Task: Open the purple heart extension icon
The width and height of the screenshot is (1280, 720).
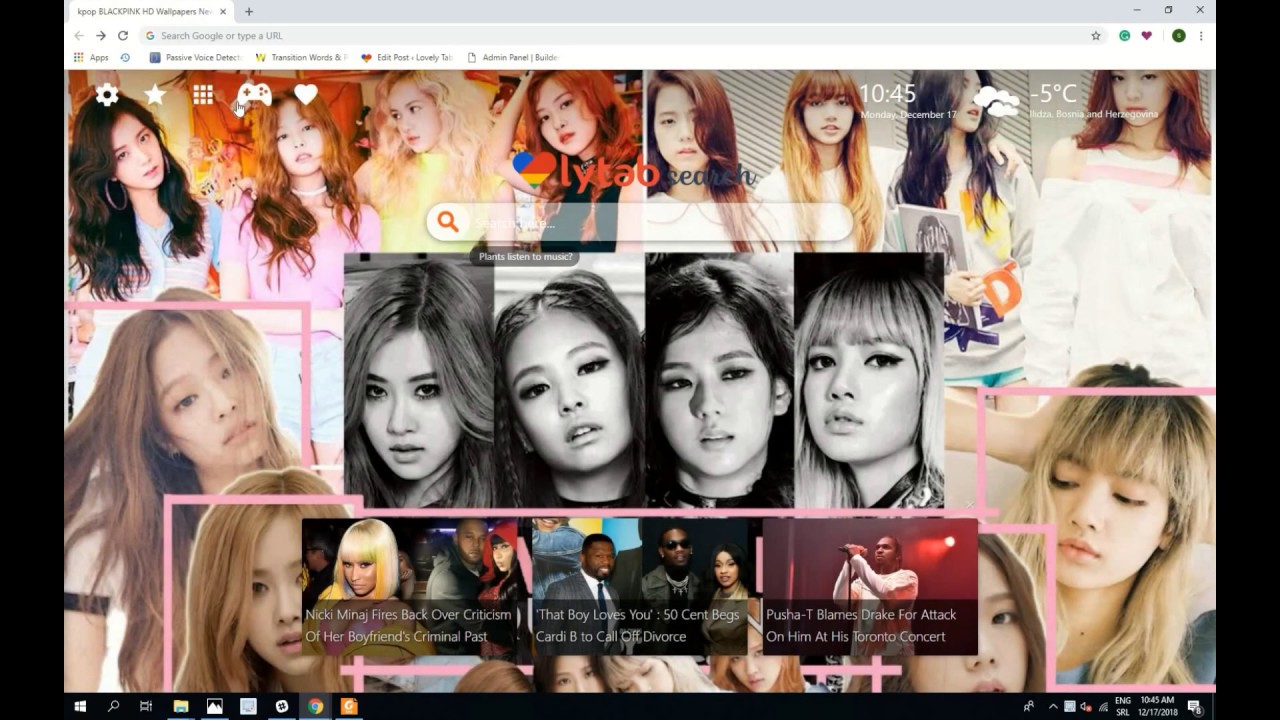Action: (x=1146, y=35)
